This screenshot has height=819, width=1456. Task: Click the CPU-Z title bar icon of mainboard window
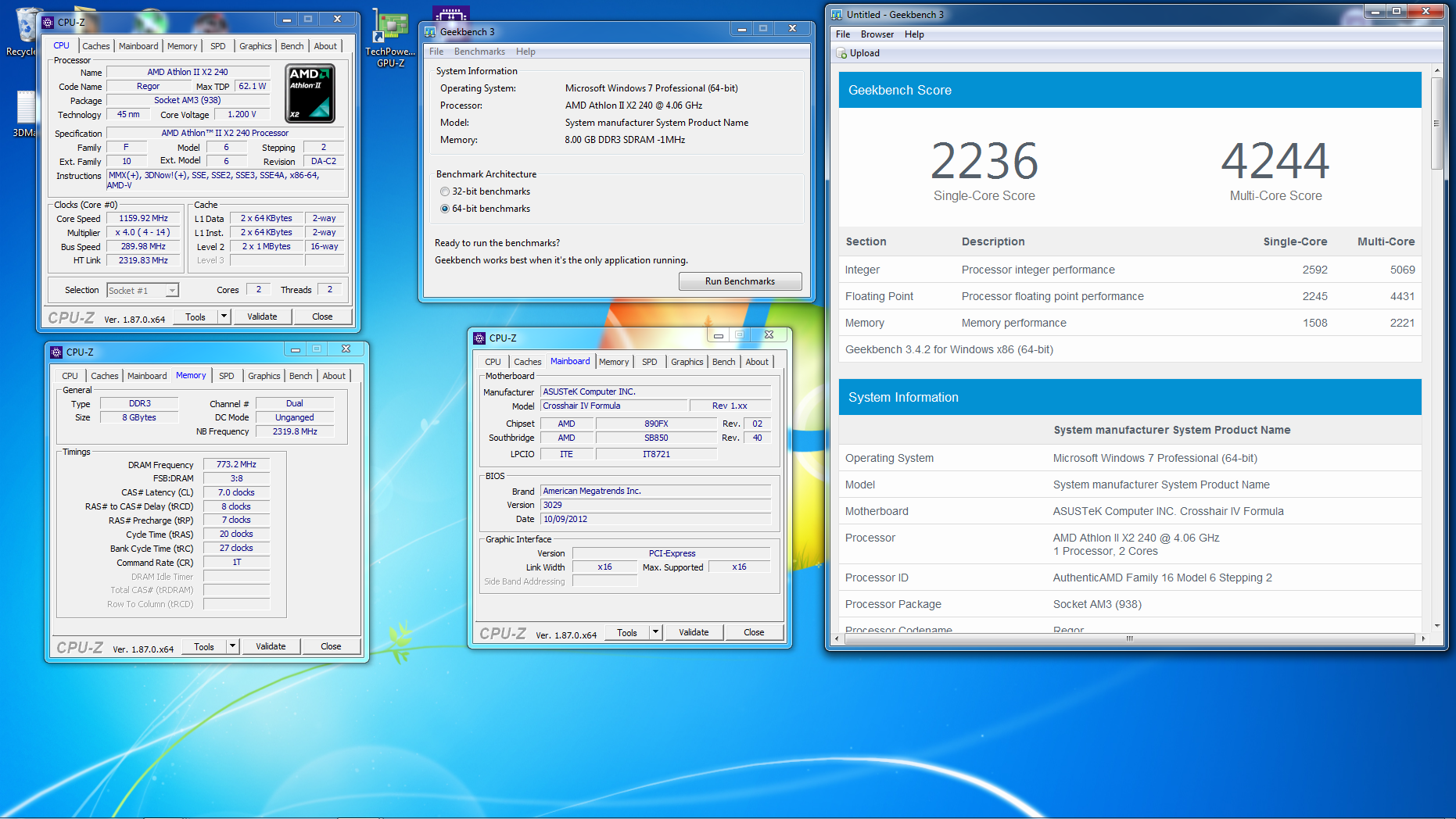pos(479,338)
